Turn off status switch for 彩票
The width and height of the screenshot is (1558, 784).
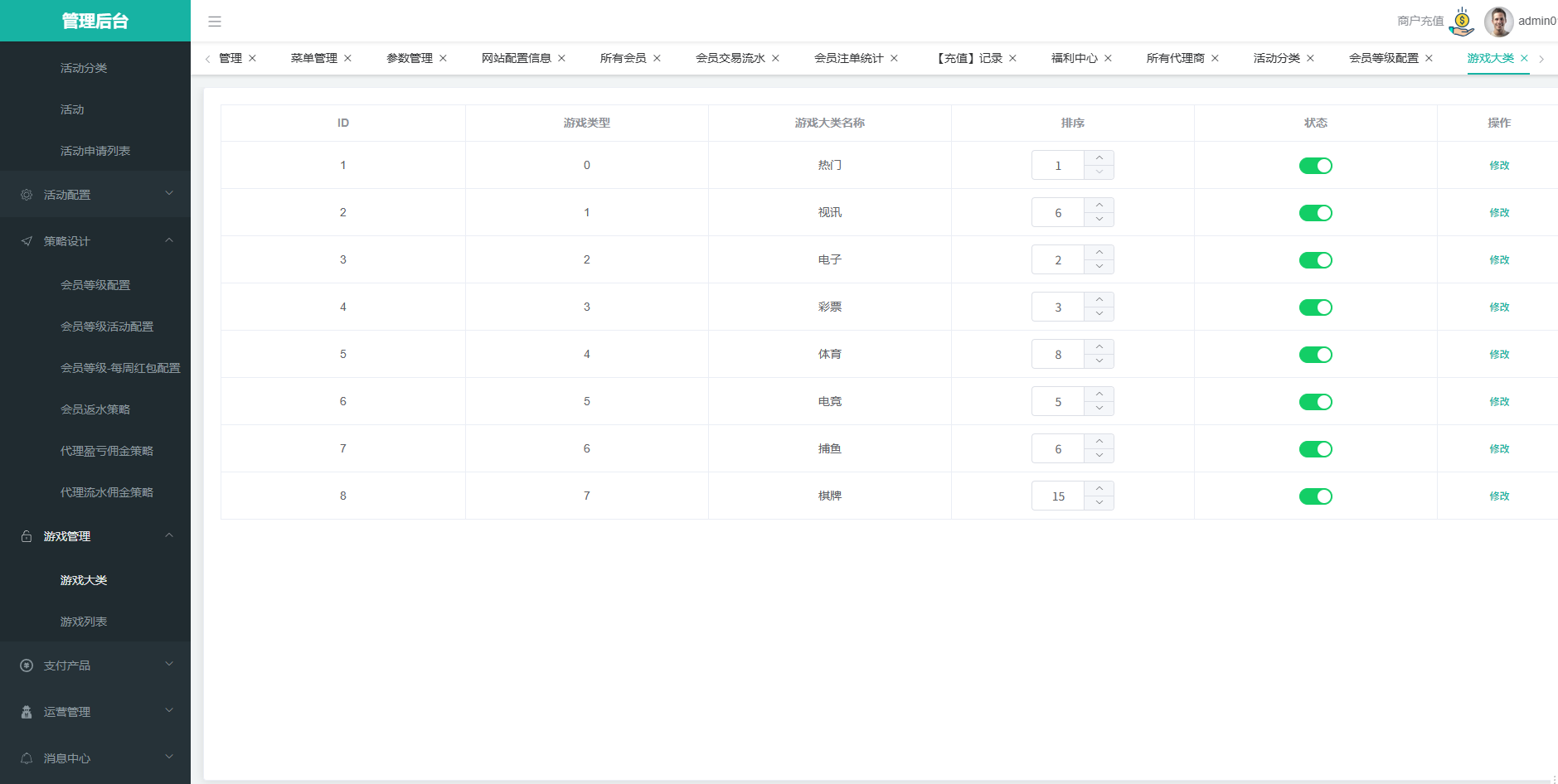(1315, 307)
